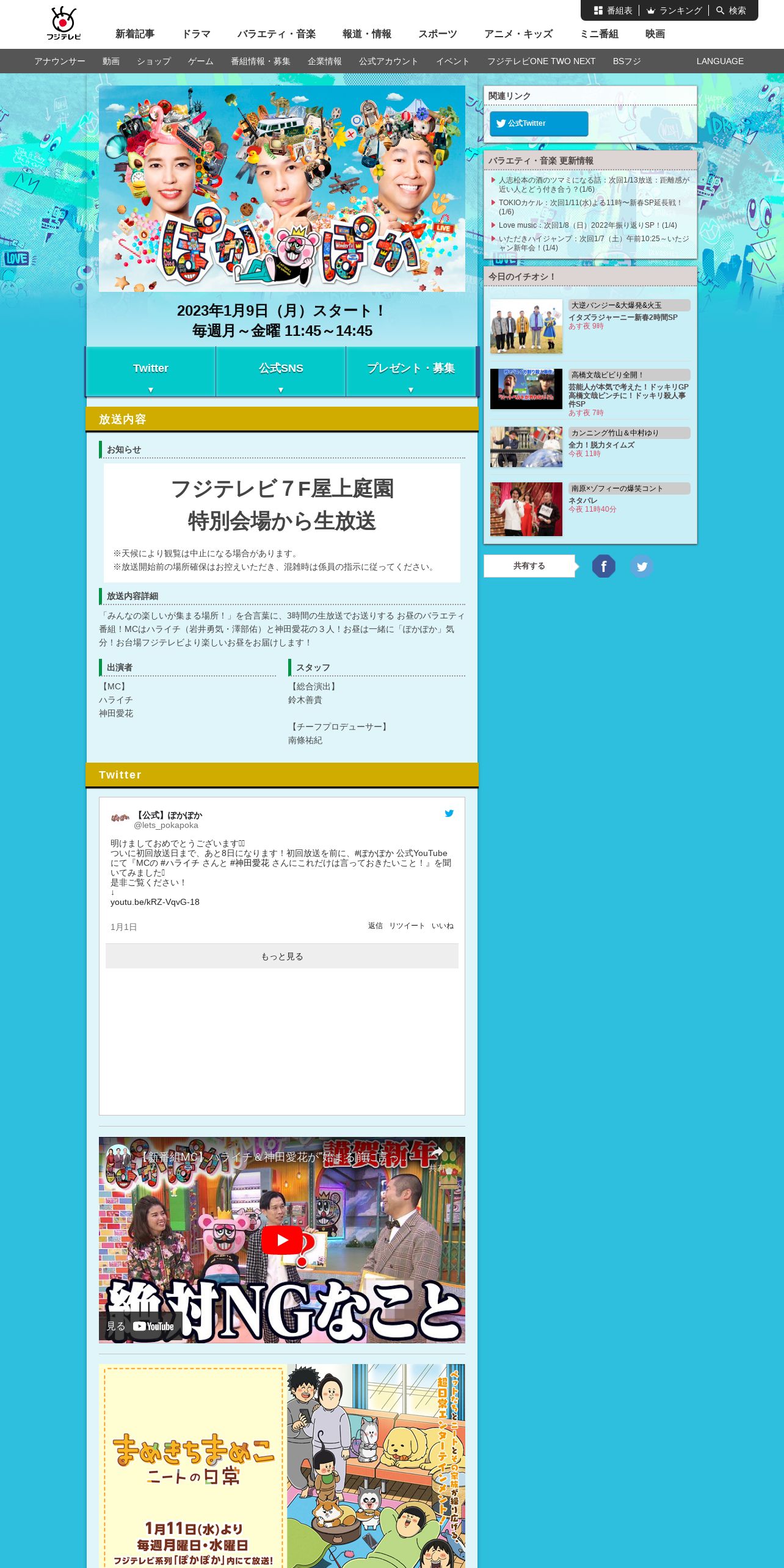784x1568 pixels.
Task: Play the YouTube video
Action: tap(282, 1240)
